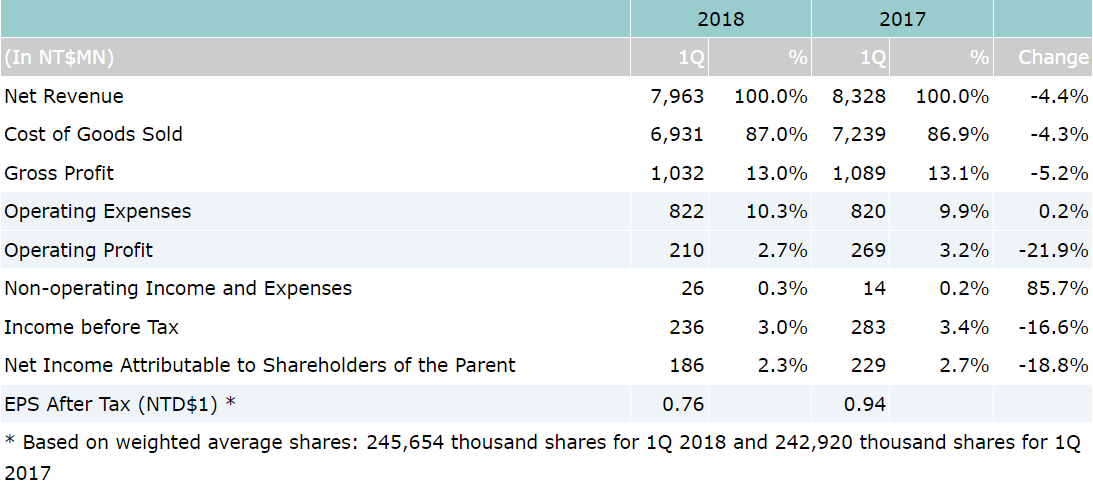The width and height of the screenshot is (1093, 485).
Task: Select the 0.76 EPS value
Action: 683,404
